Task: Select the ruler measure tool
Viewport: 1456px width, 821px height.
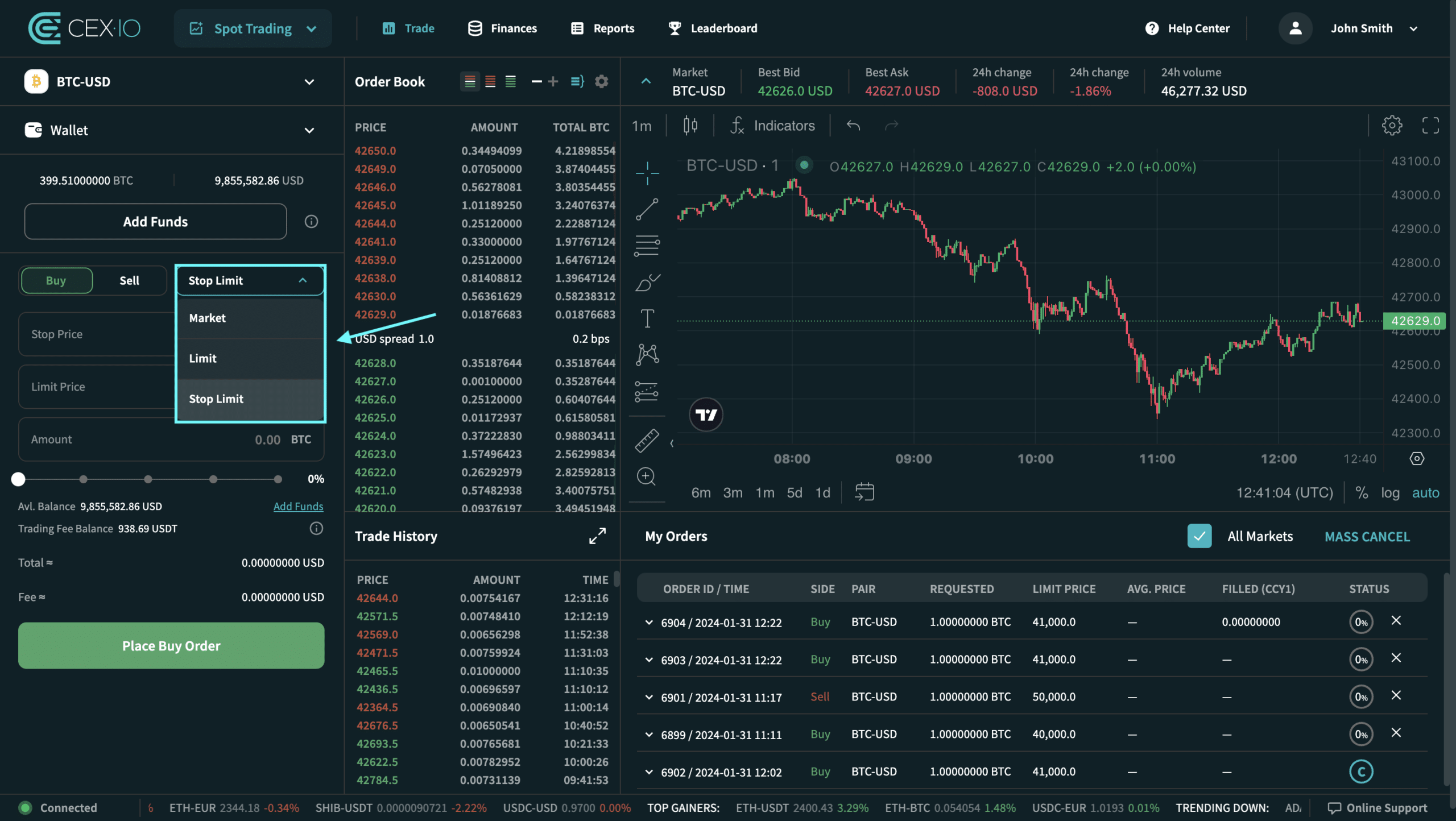Action: click(x=647, y=440)
